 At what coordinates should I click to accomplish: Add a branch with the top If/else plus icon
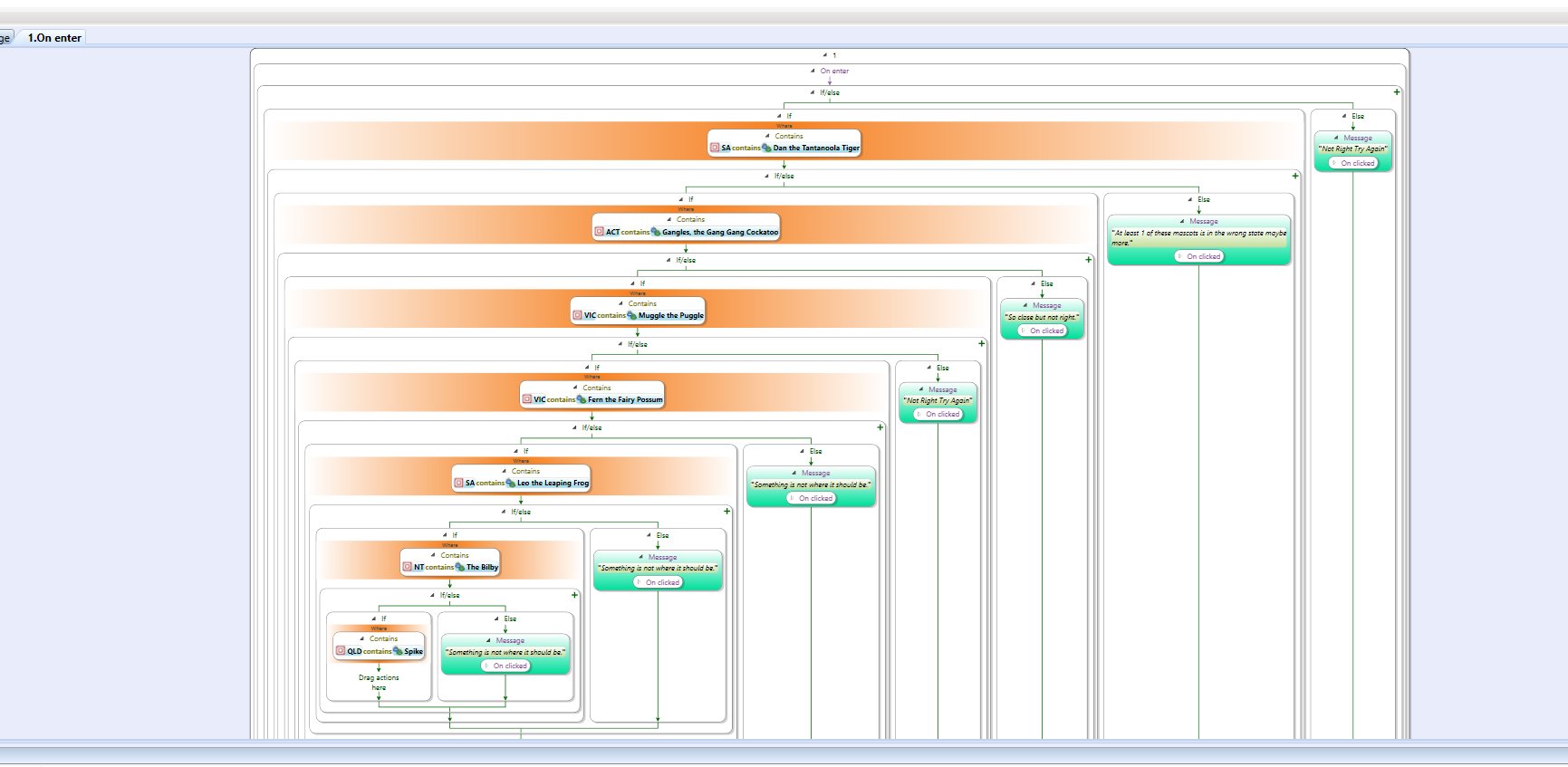pyautogui.click(x=1397, y=92)
